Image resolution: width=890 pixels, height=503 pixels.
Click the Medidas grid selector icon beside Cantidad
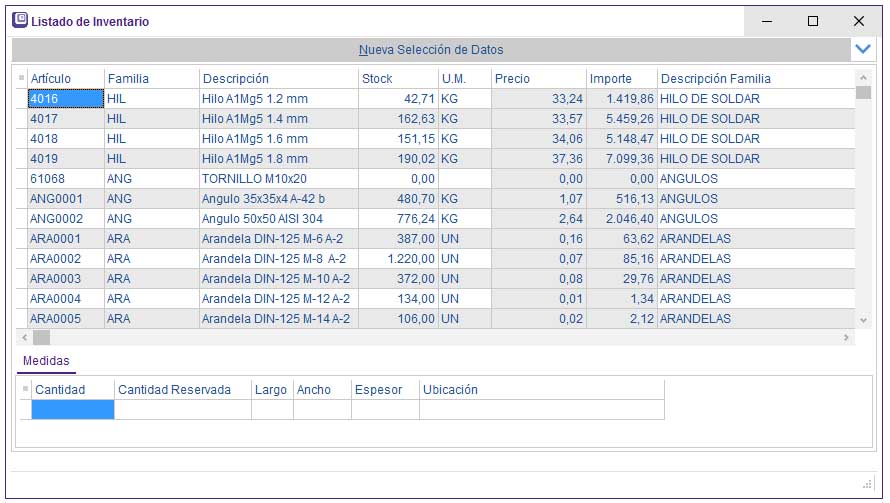[26, 389]
